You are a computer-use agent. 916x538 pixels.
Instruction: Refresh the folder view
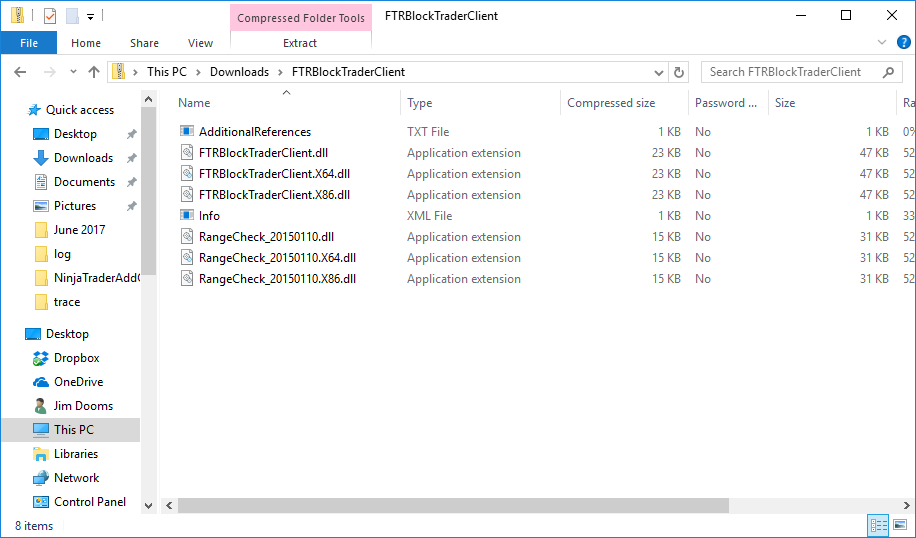(x=678, y=72)
